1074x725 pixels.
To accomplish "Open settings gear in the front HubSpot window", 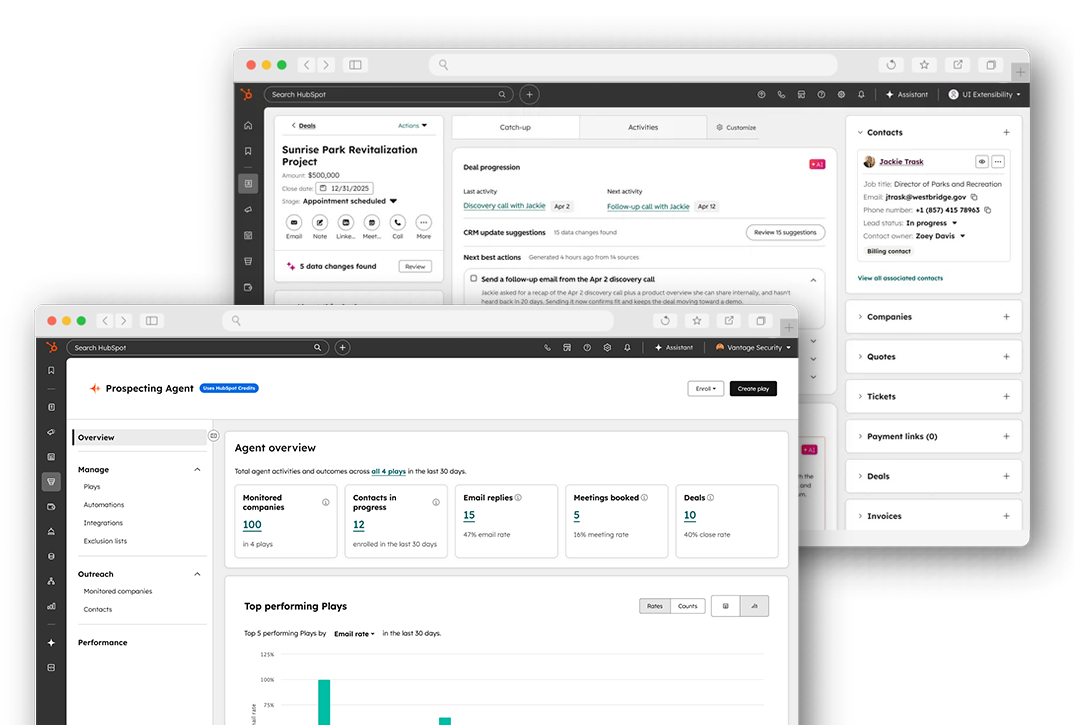I will (607, 347).
